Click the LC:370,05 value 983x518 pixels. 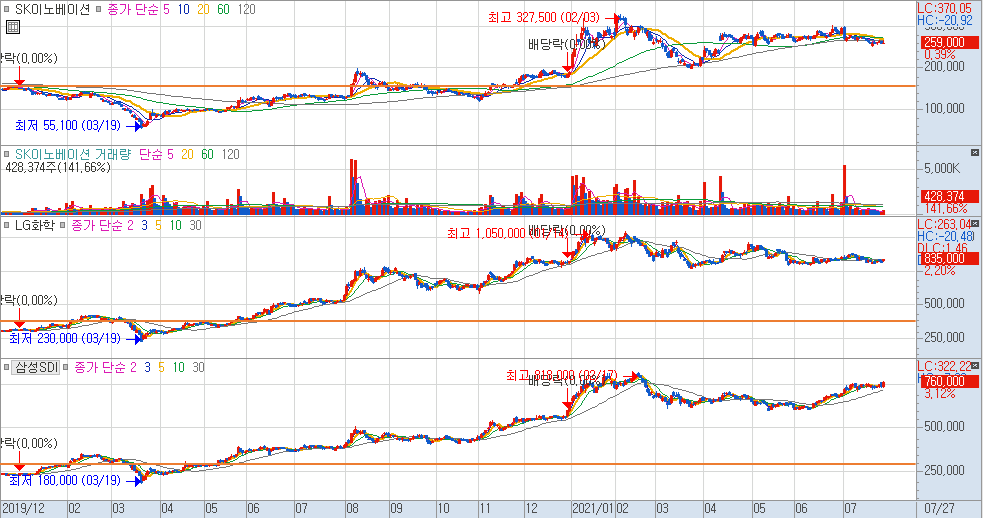[944, 8]
